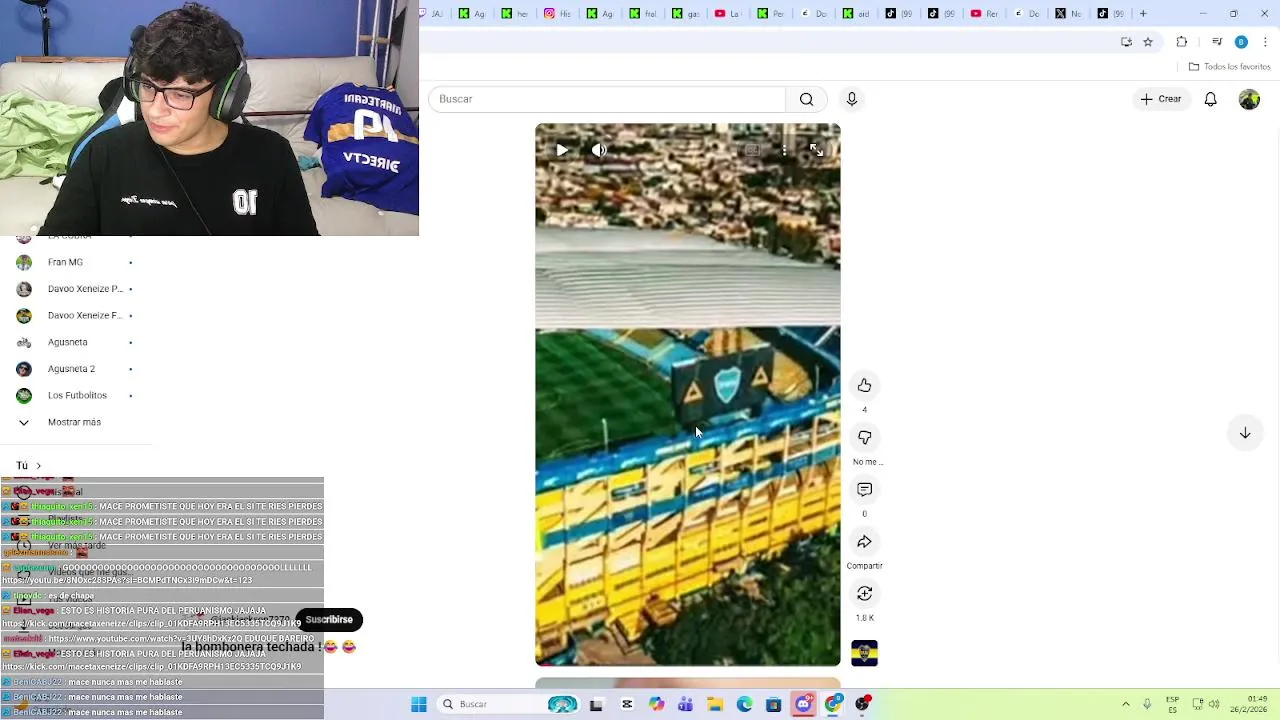Open the Windows Start menu
This screenshot has width=1280, height=720.
419,704
